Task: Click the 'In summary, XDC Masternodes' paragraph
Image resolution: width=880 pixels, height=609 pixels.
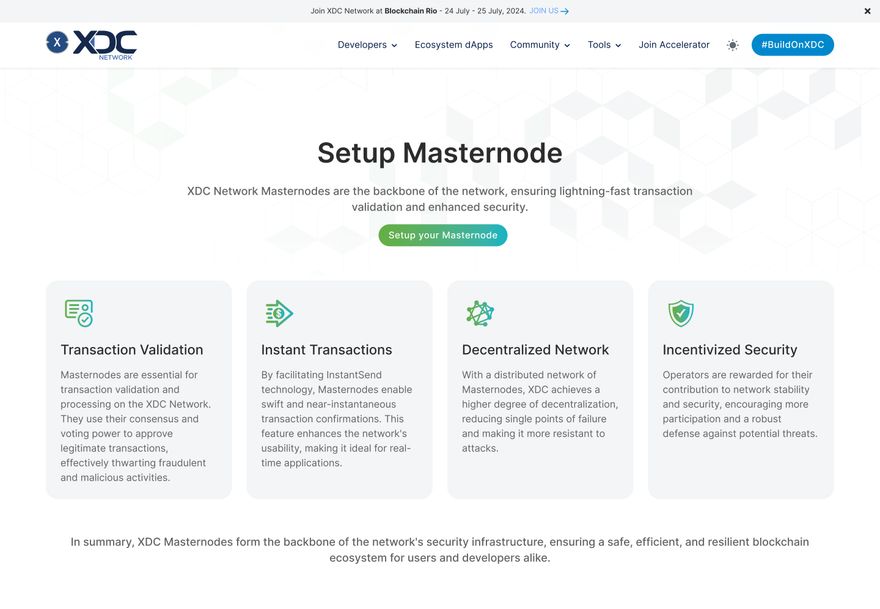Action: click(x=440, y=550)
